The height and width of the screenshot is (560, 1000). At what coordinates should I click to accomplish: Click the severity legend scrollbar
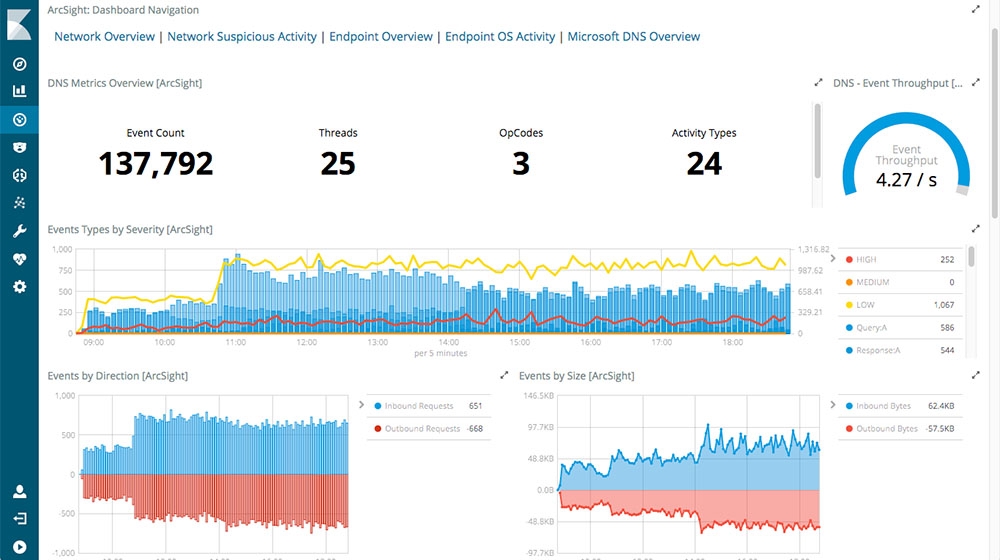coord(971,256)
